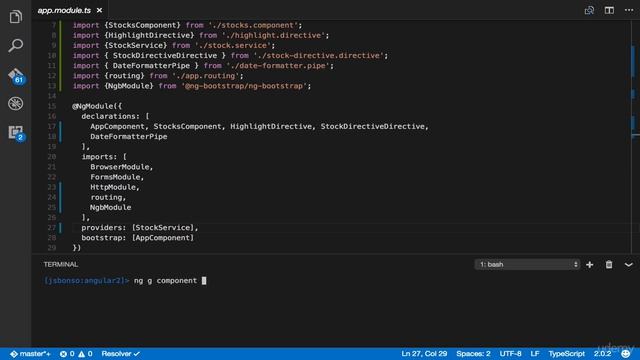Viewport: 640px width, 360px height.
Task: Split the editor
Action: coord(609,10)
